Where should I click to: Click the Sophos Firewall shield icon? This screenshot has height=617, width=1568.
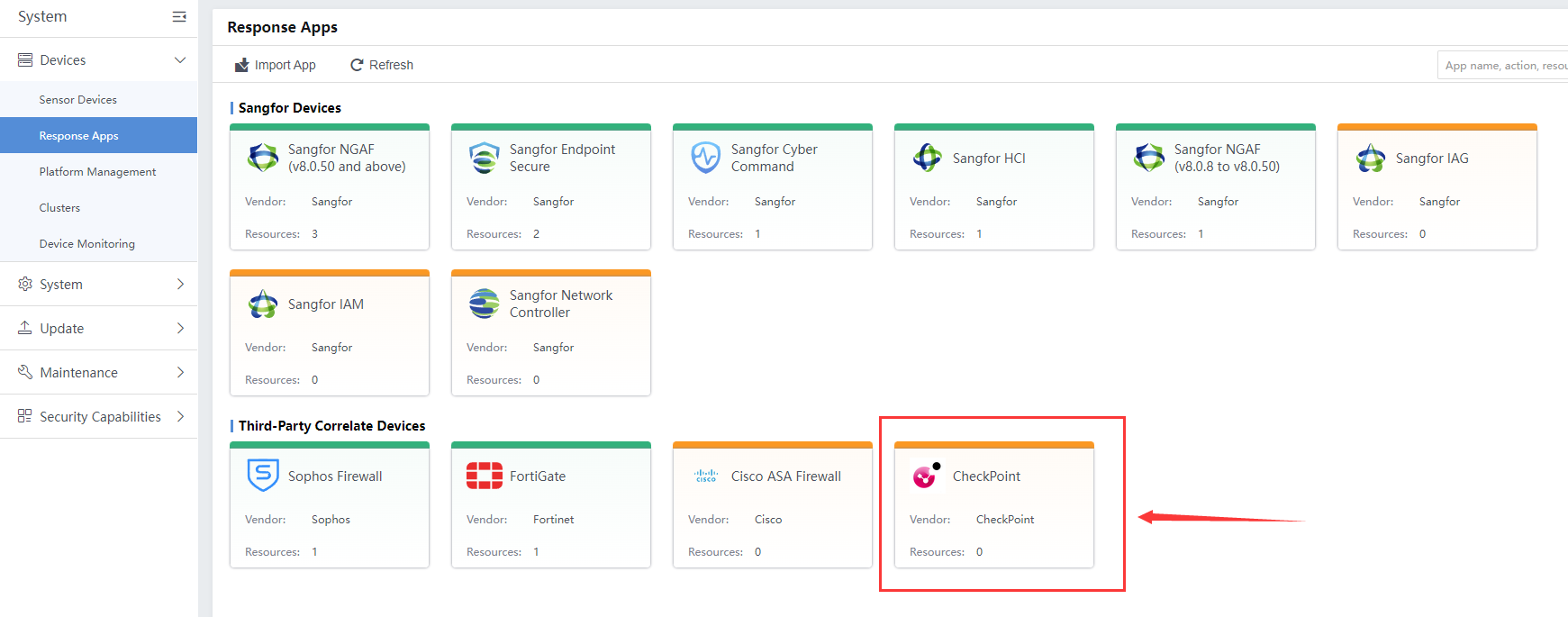coord(262,475)
